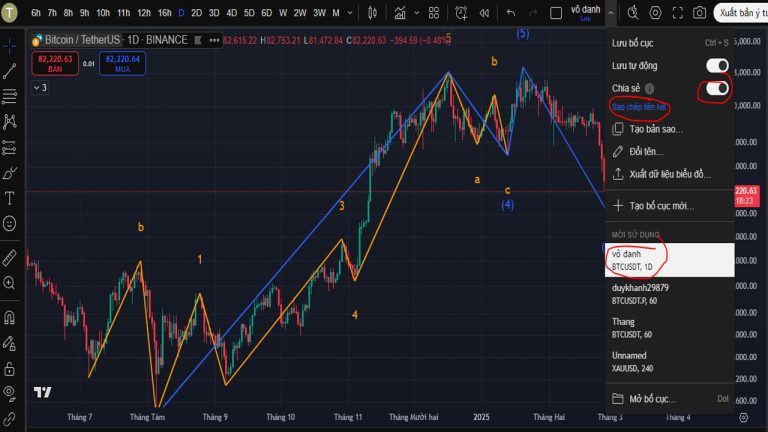Collapse the layout menu chevron
This screenshot has width=768, height=432.
(611, 13)
